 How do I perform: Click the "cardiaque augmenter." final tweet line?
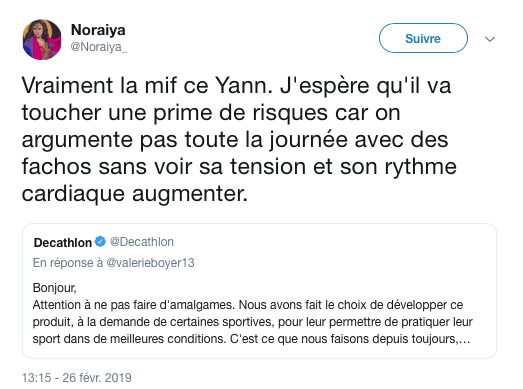pyautogui.click(x=135, y=193)
